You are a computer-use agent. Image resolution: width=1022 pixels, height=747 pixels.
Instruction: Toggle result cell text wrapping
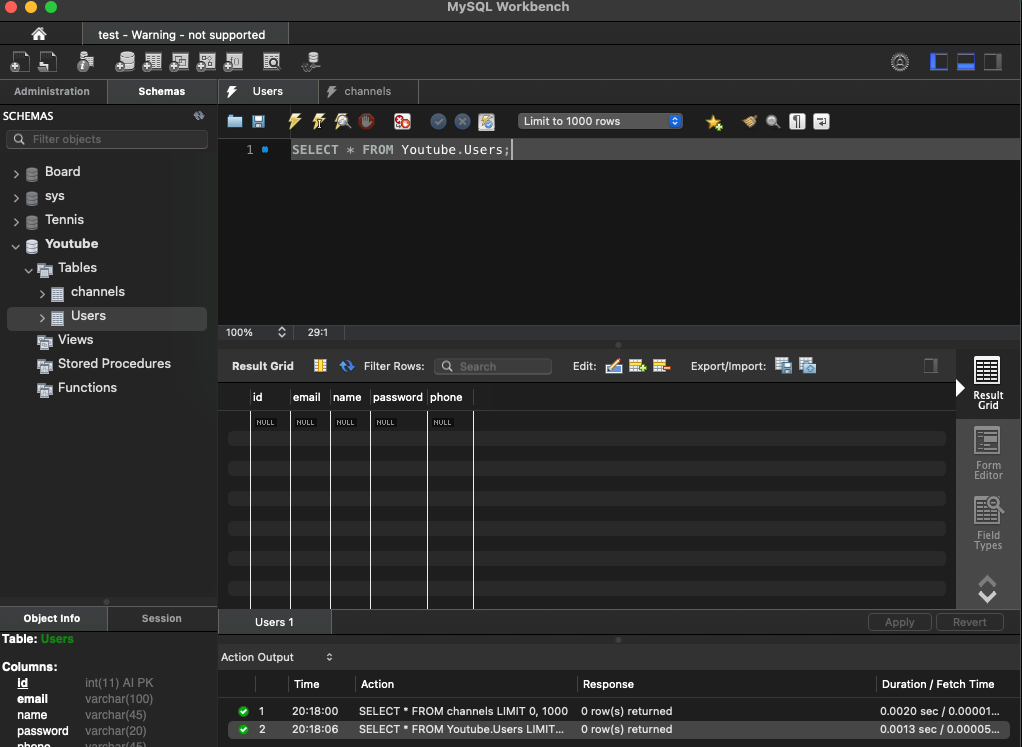tap(320, 366)
